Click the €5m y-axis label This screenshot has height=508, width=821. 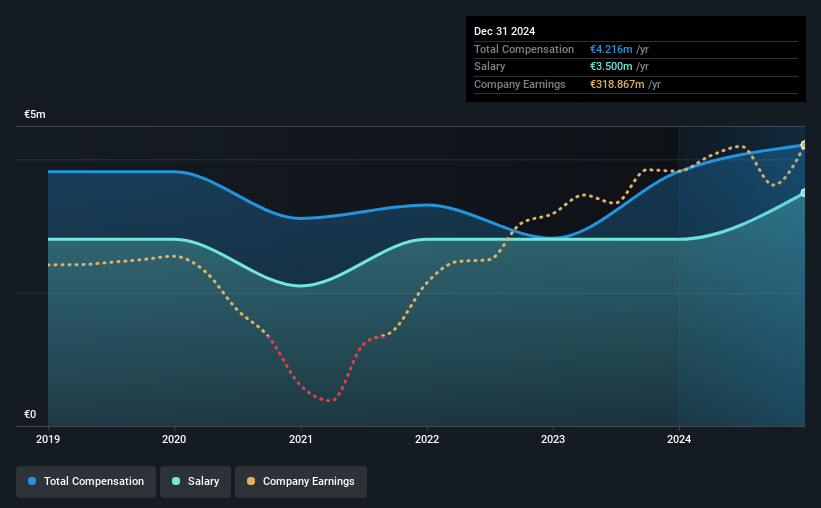(x=35, y=114)
